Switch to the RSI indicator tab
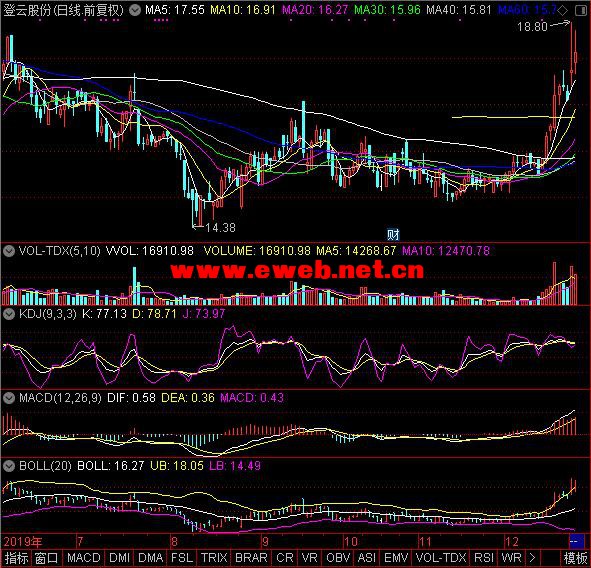591x568 pixels. click(x=484, y=558)
